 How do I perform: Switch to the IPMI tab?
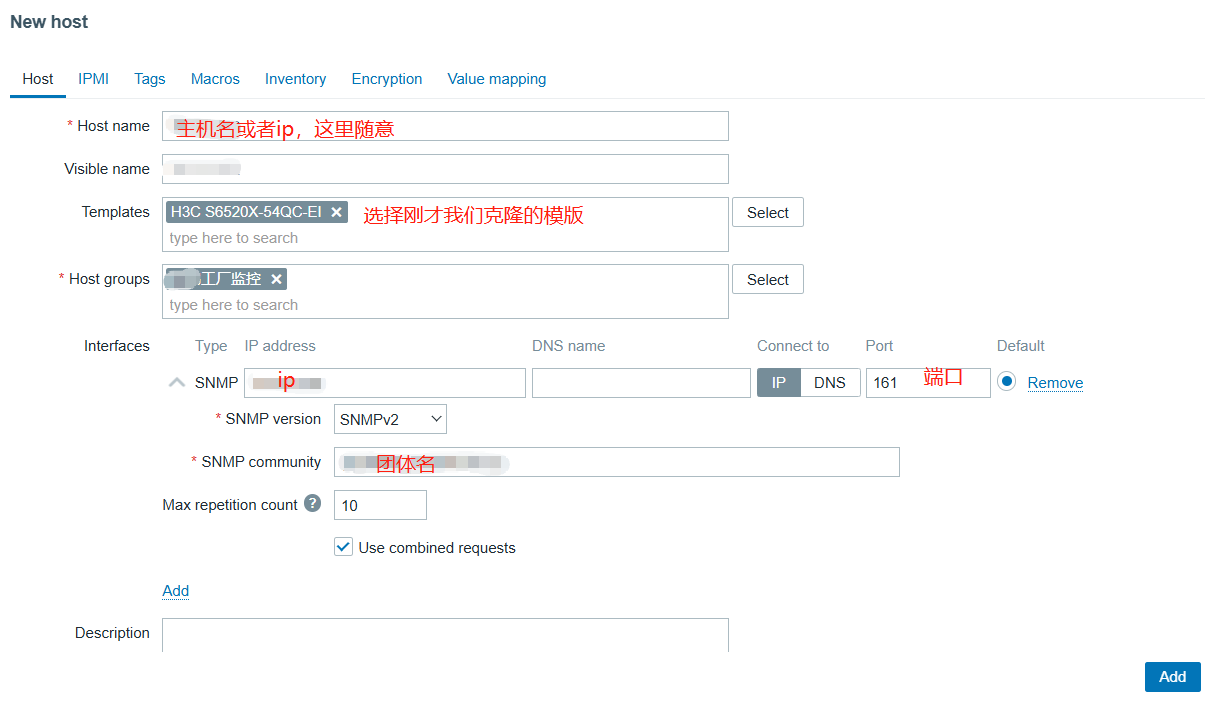tap(93, 79)
